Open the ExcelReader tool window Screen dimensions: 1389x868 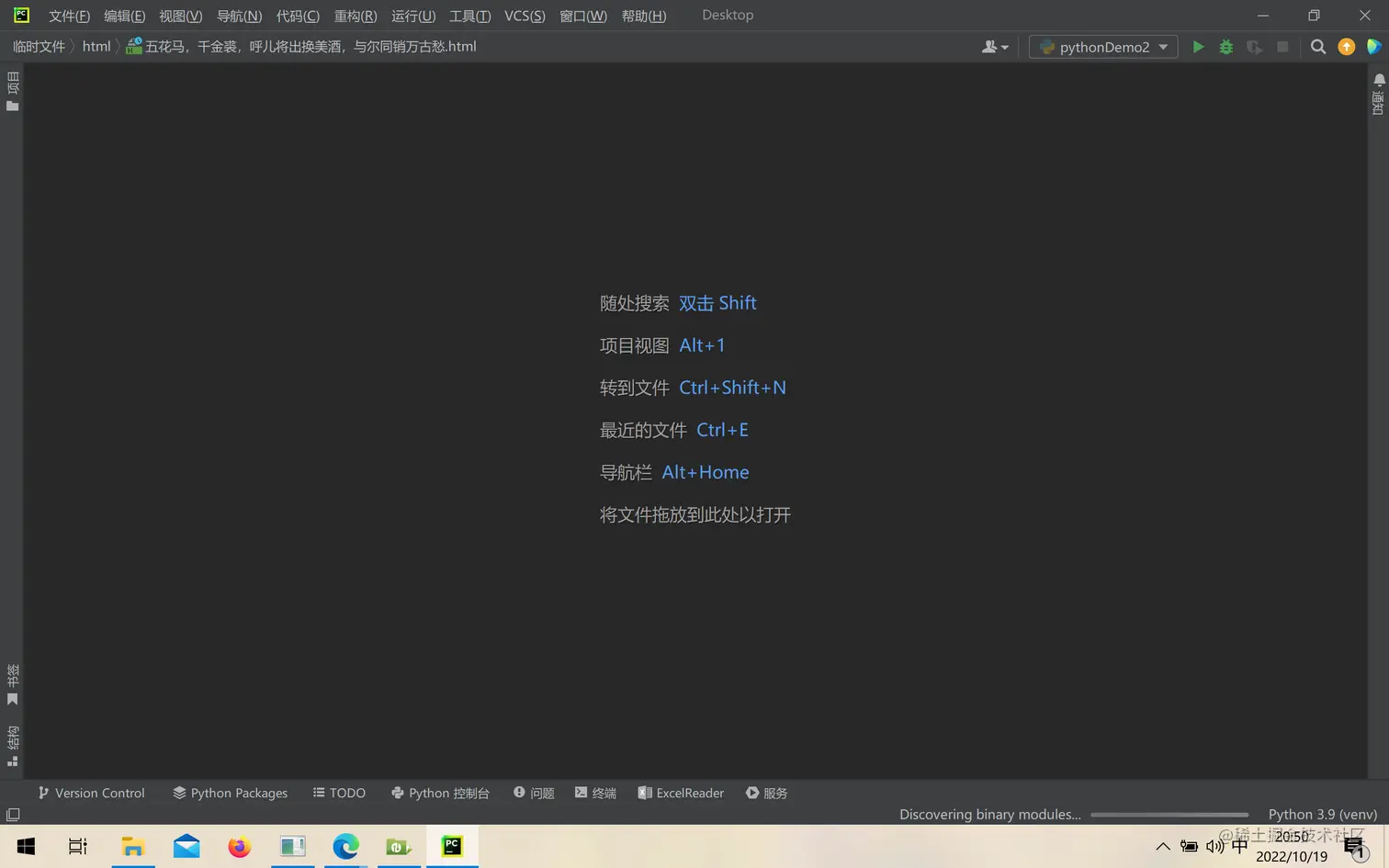pos(681,793)
